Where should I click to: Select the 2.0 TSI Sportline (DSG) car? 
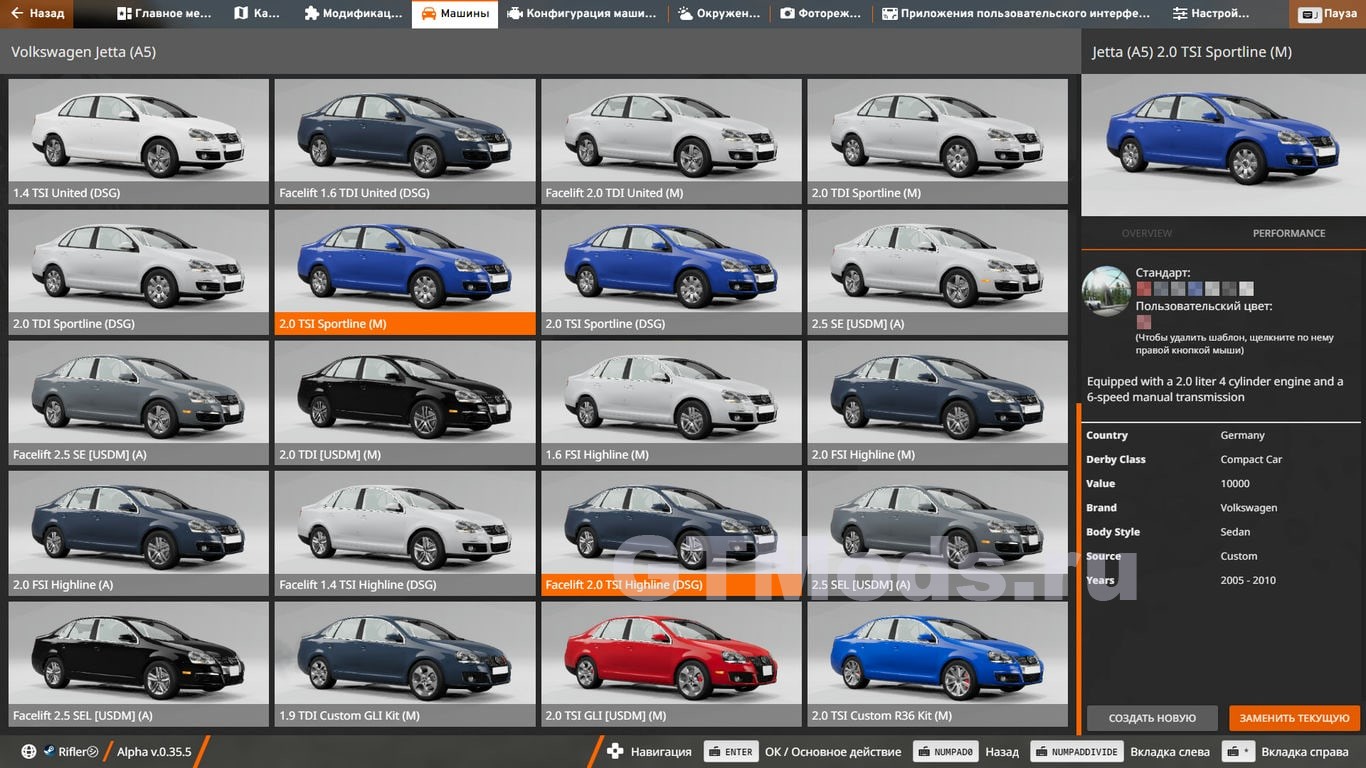(671, 272)
